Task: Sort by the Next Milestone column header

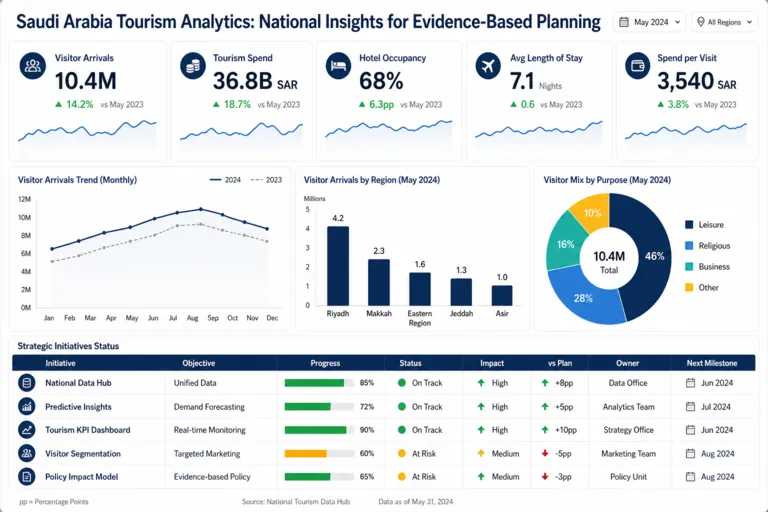Action: coord(712,363)
